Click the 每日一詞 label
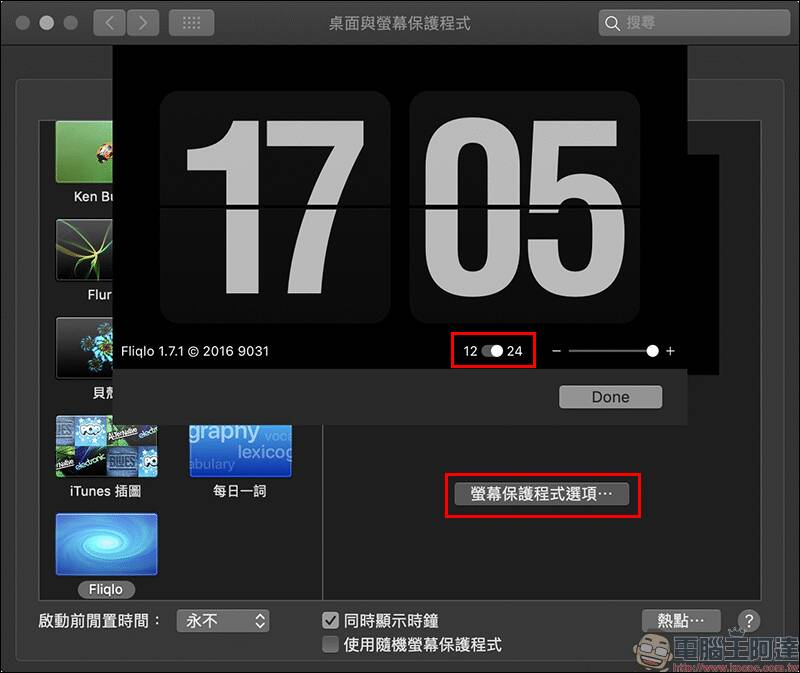Image resolution: width=800 pixels, height=673 pixels. click(240, 491)
